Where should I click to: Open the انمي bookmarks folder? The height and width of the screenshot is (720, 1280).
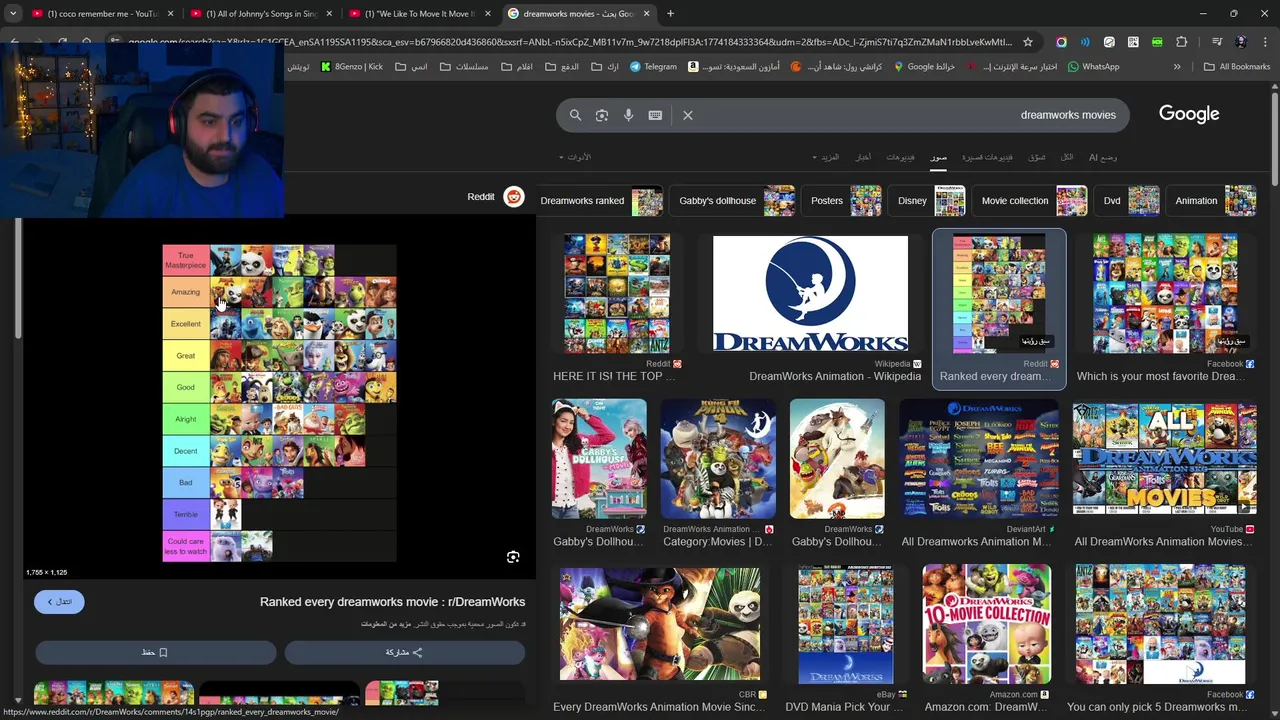point(411,67)
